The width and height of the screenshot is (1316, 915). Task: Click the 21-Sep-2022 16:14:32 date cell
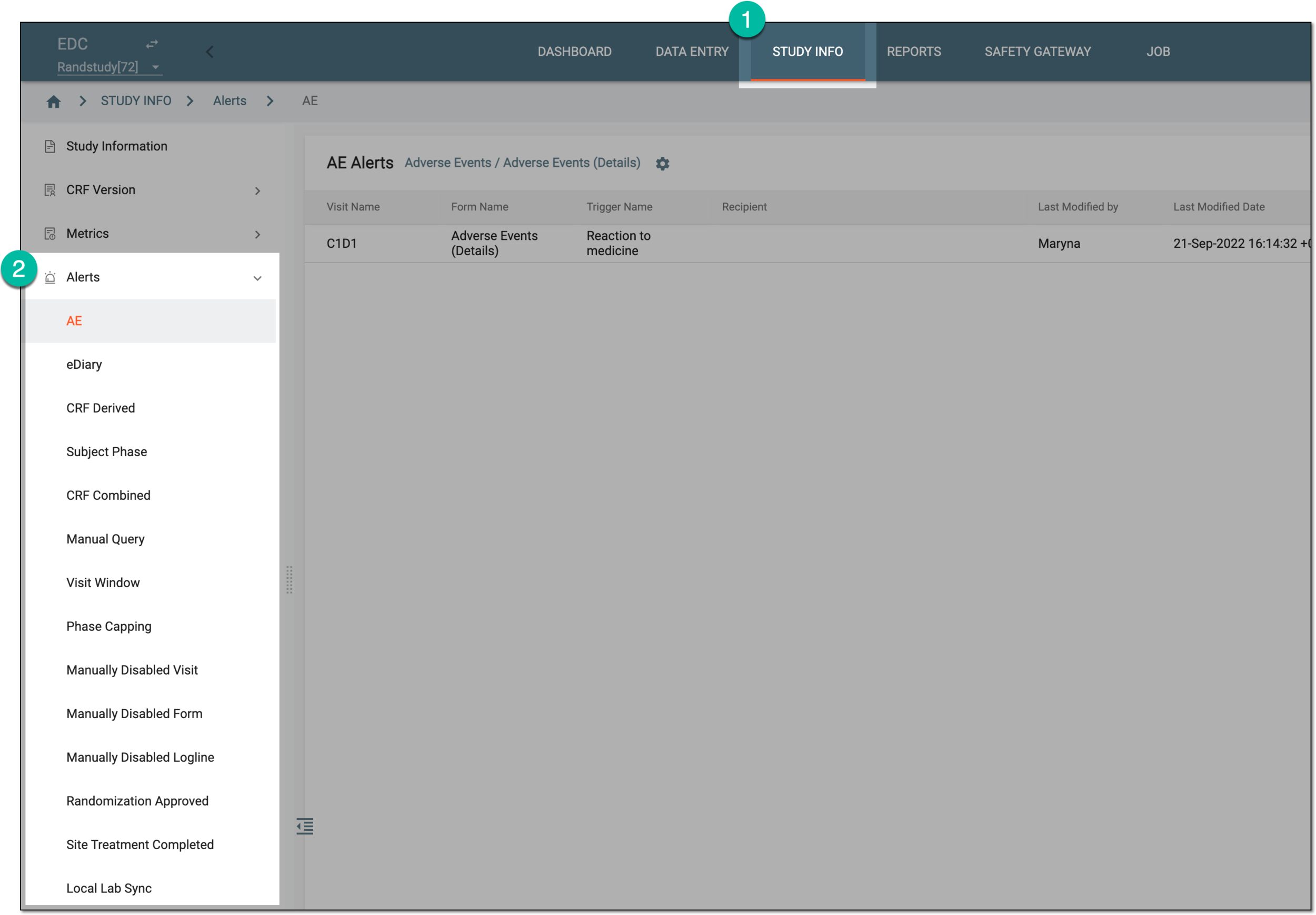[1241, 244]
